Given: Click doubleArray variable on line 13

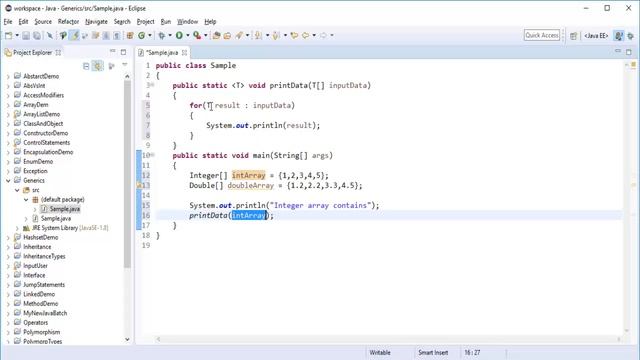Looking at the screenshot, I should [251, 186].
